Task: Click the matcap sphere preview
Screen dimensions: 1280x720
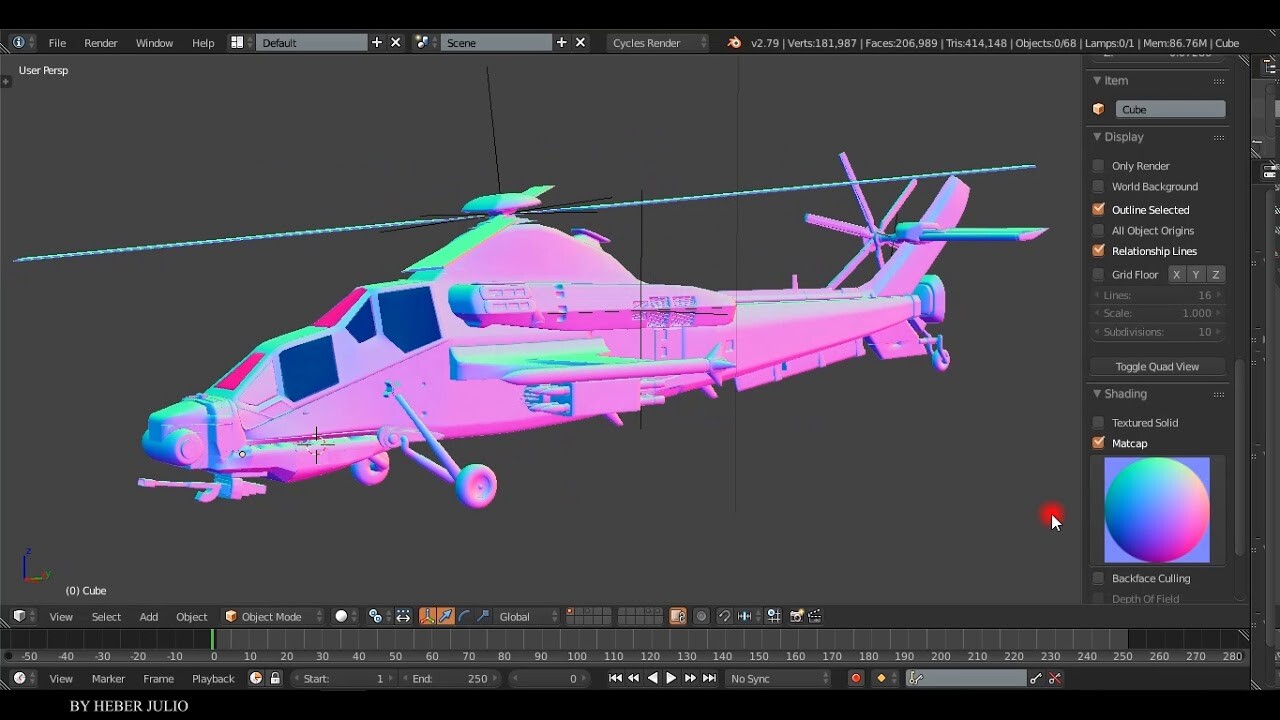Action: 1157,510
